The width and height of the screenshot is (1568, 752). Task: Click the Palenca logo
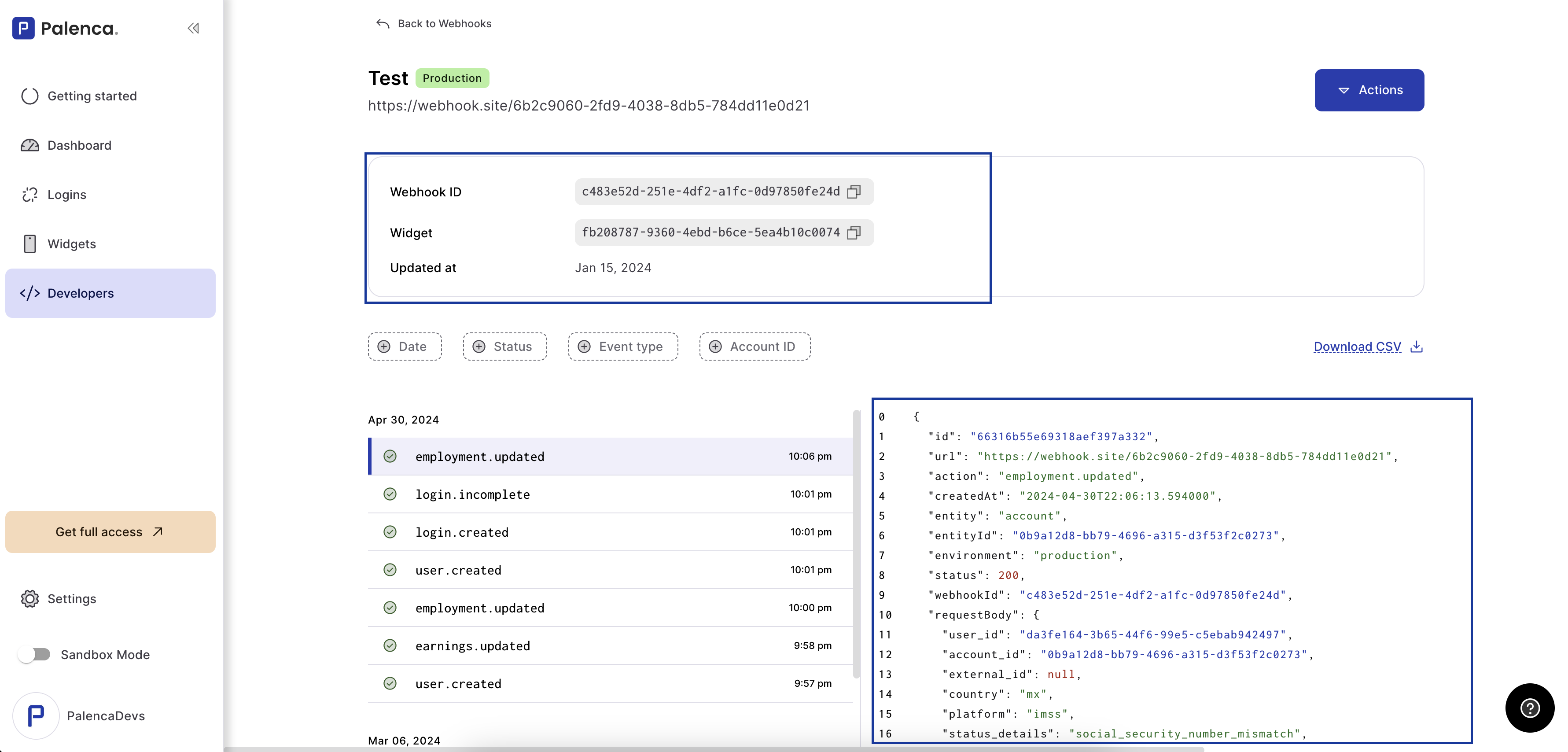(65, 28)
